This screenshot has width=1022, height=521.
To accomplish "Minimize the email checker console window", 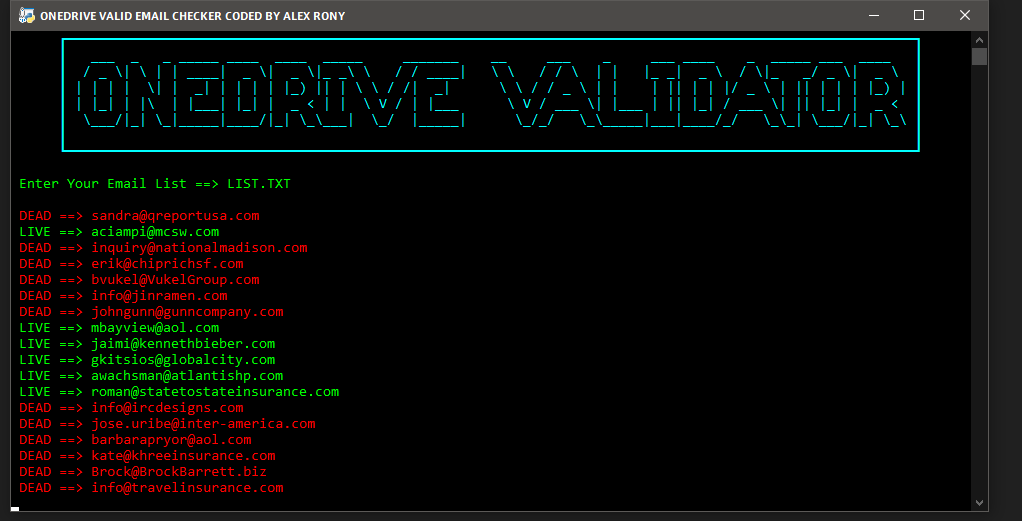I will (874, 15).
